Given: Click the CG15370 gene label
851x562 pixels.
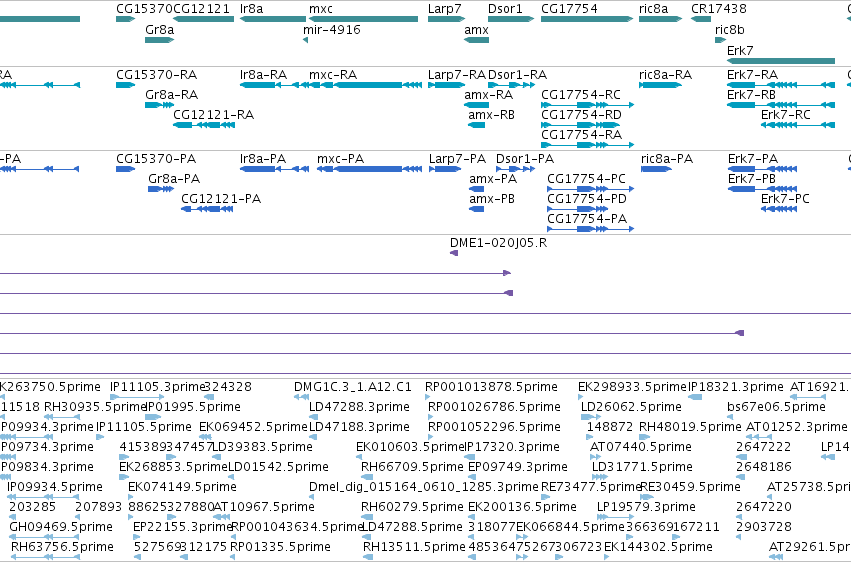Looking at the screenshot, I should (144, 9).
